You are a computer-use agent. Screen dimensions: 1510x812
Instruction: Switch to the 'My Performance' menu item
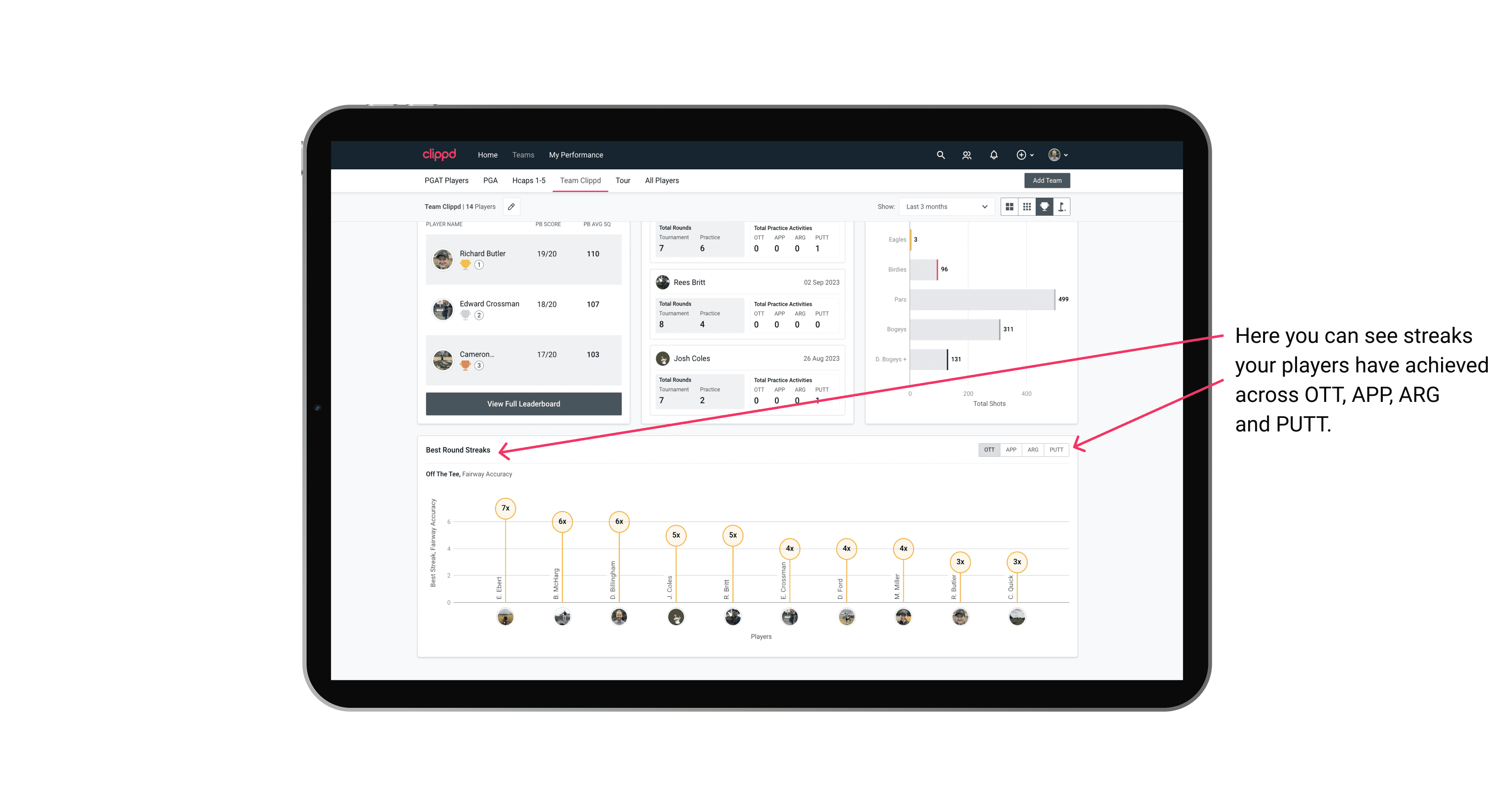tap(576, 155)
